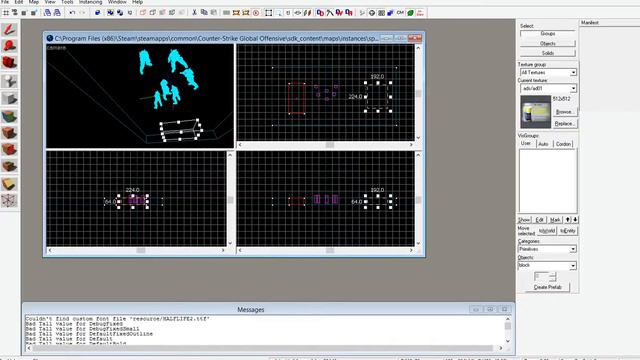Viewport: 640px width, 360px height.
Task: Click the VisGroups Show button
Action: pyautogui.click(x=524, y=220)
